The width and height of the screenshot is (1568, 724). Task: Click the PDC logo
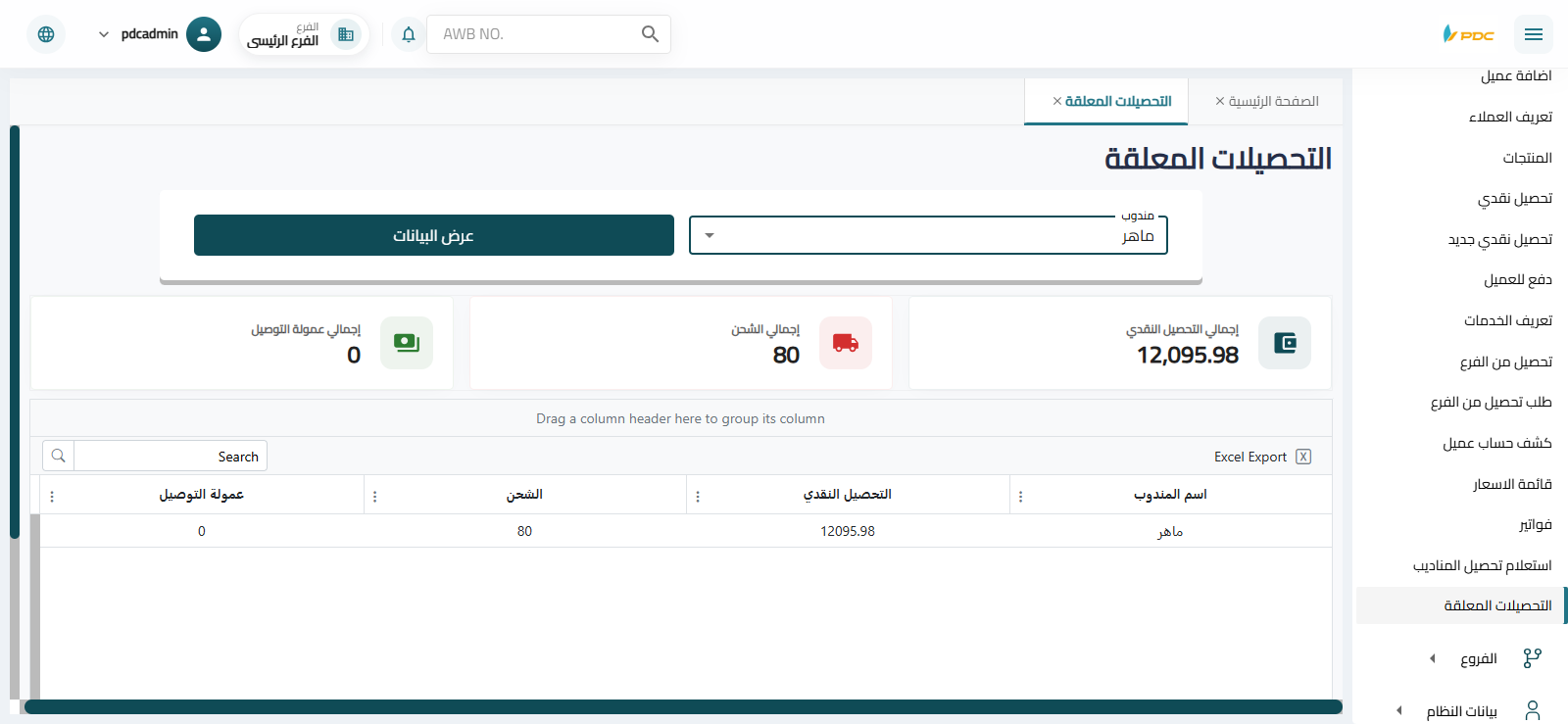[x=1468, y=34]
